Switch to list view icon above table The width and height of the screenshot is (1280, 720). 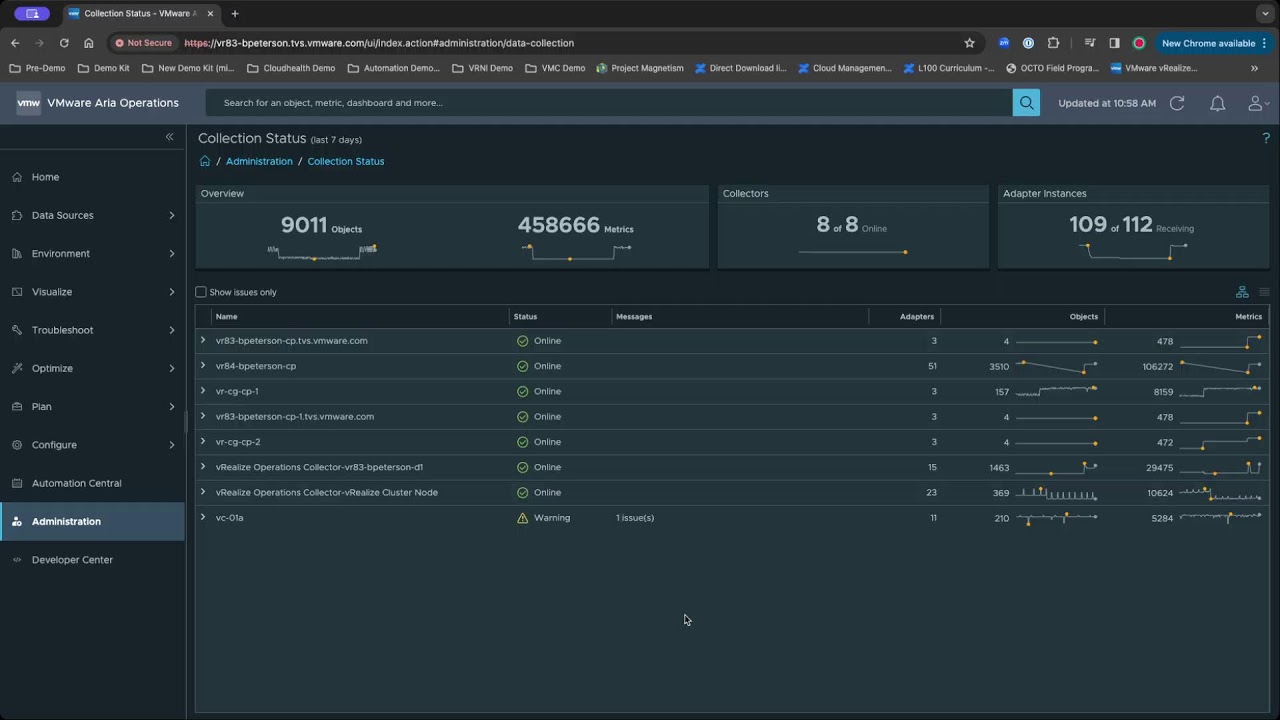point(1264,292)
